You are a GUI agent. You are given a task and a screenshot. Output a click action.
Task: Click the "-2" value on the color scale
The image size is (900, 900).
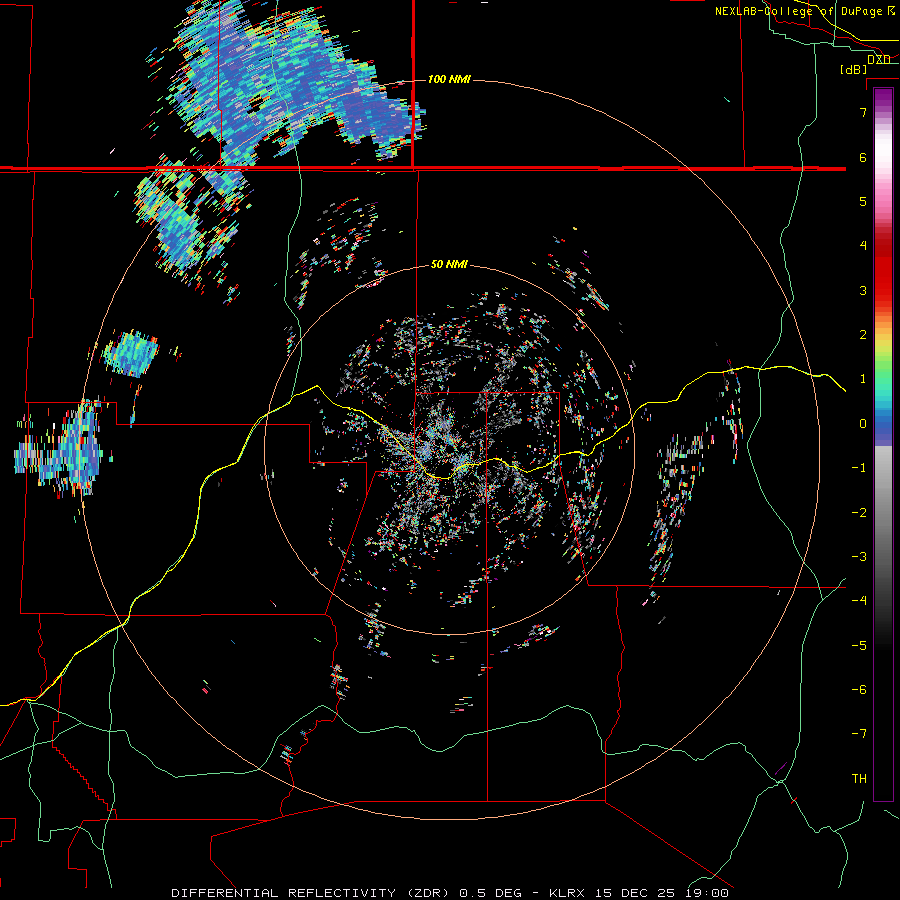859,512
